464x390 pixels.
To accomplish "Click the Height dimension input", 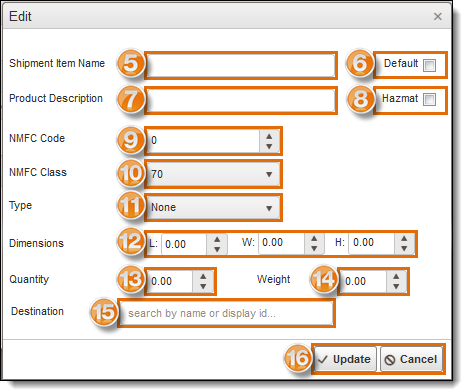I will click(x=372, y=243).
